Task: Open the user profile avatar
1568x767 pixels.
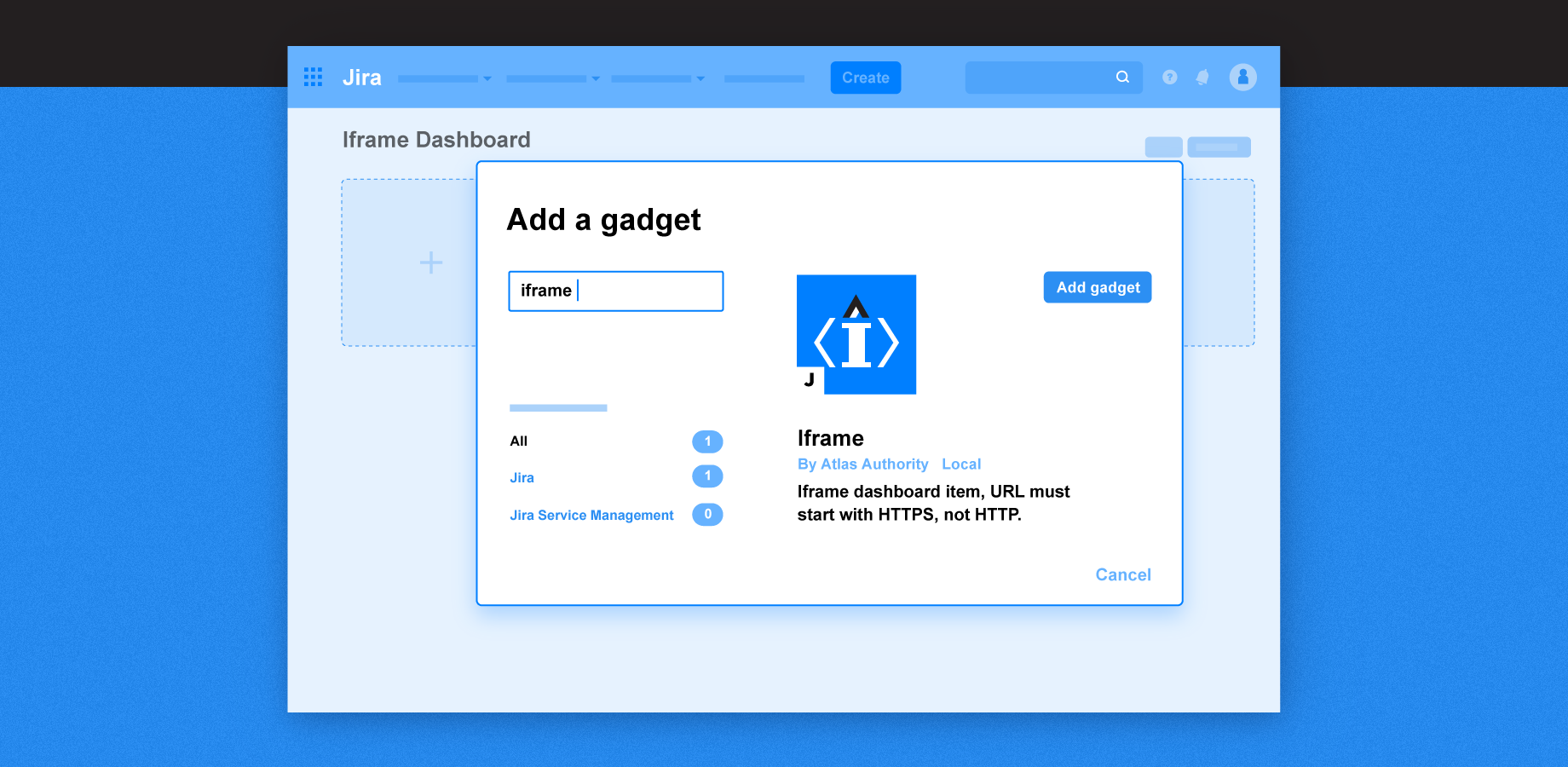Action: (1242, 77)
